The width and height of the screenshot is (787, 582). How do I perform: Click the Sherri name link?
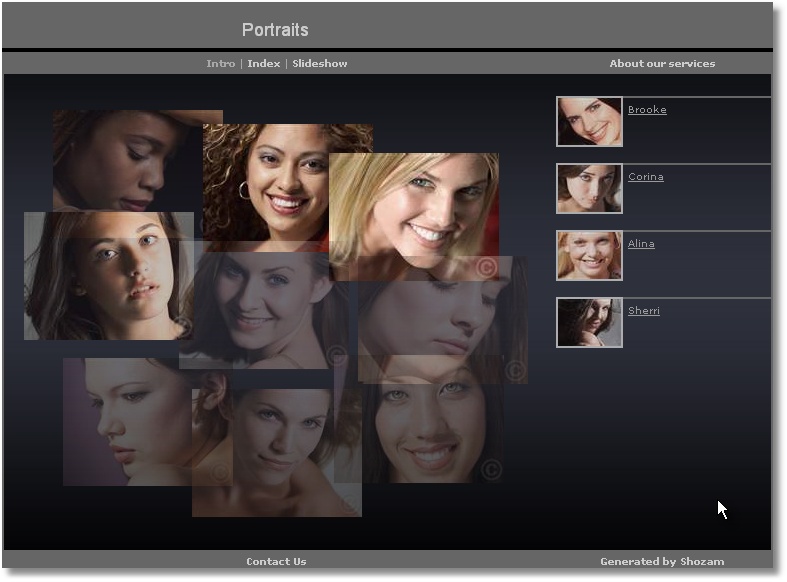coord(643,311)
